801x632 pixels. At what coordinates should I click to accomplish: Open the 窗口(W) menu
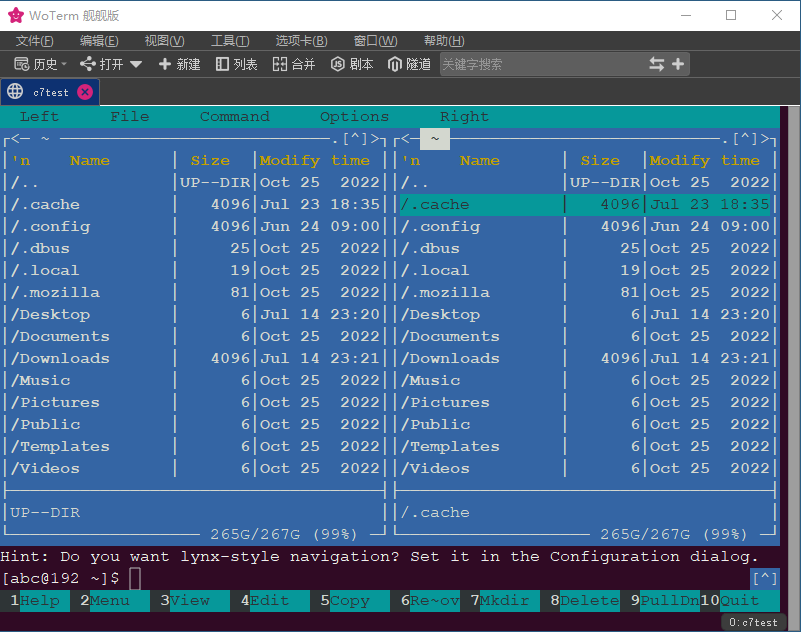click(375, 40)
